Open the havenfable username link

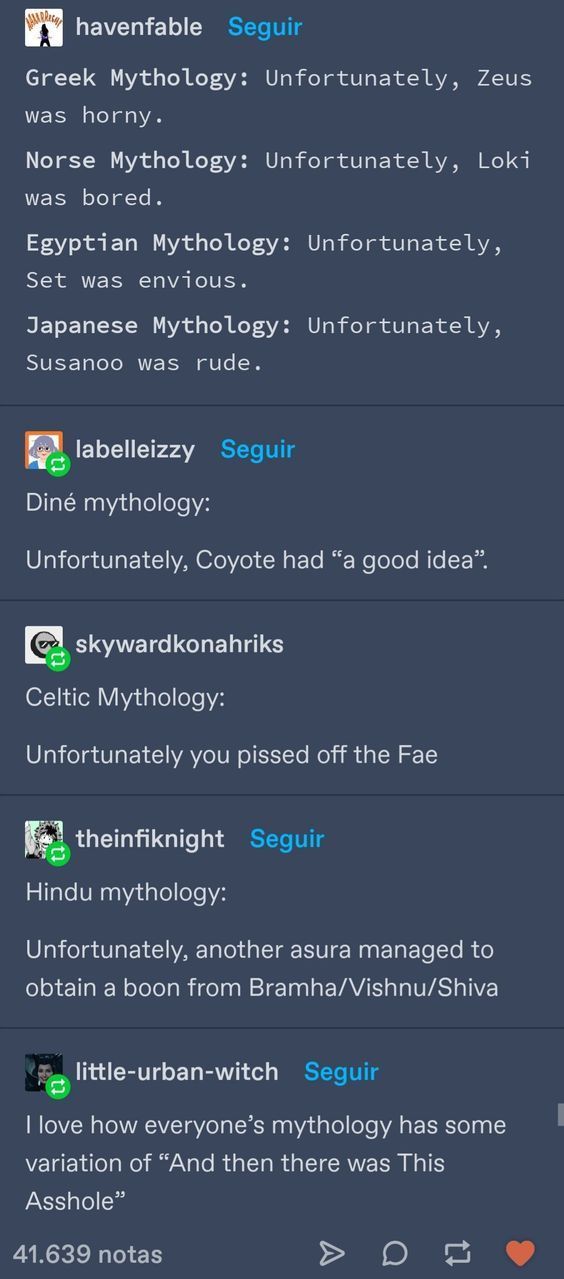pyautogui.click(x=139, y=27)
